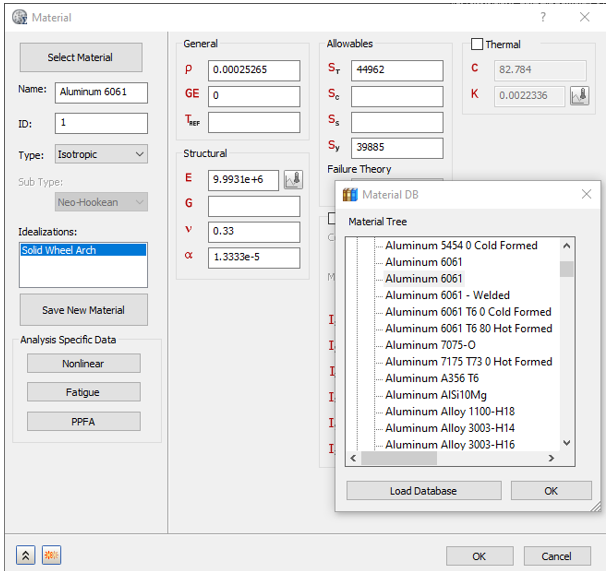Click material tree scroll down arrow

567,443
